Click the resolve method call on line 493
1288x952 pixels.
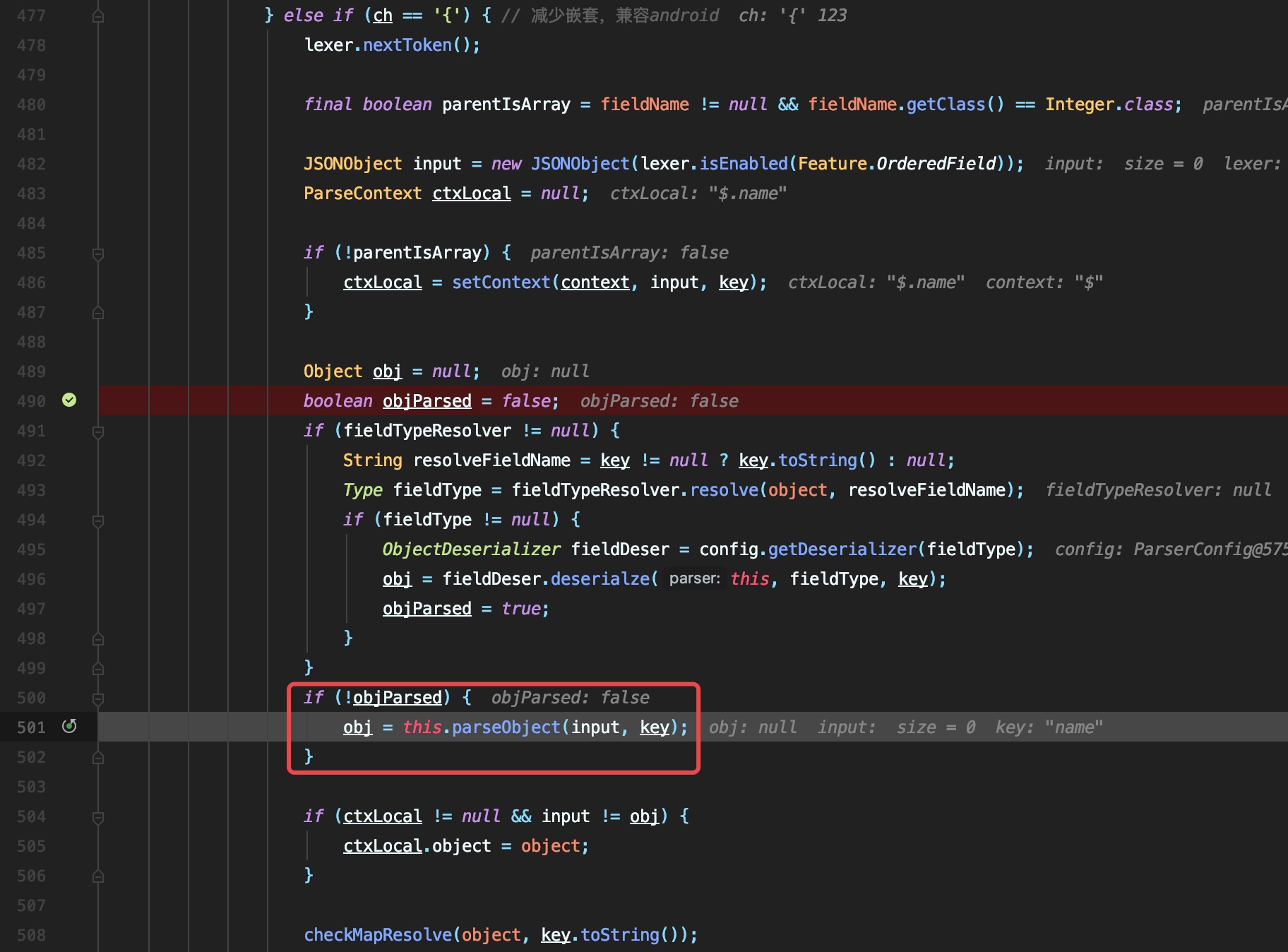click(724, 490)
